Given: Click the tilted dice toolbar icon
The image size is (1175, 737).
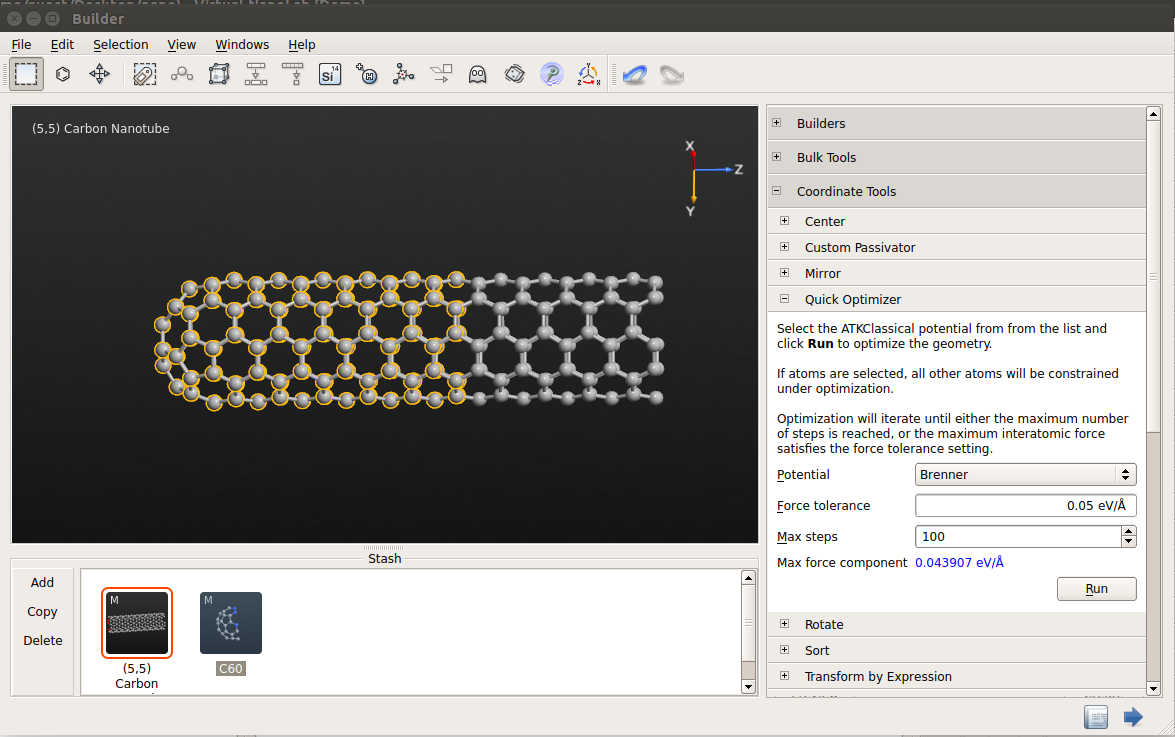Looking at the screenshot, I should click(x=515, y=74).
